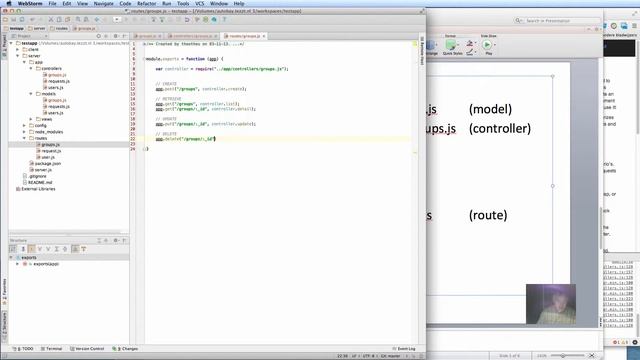Viewport: 640px width, 360px height.
Task: Open Project panel settings gear
Action: pos(116,36)
